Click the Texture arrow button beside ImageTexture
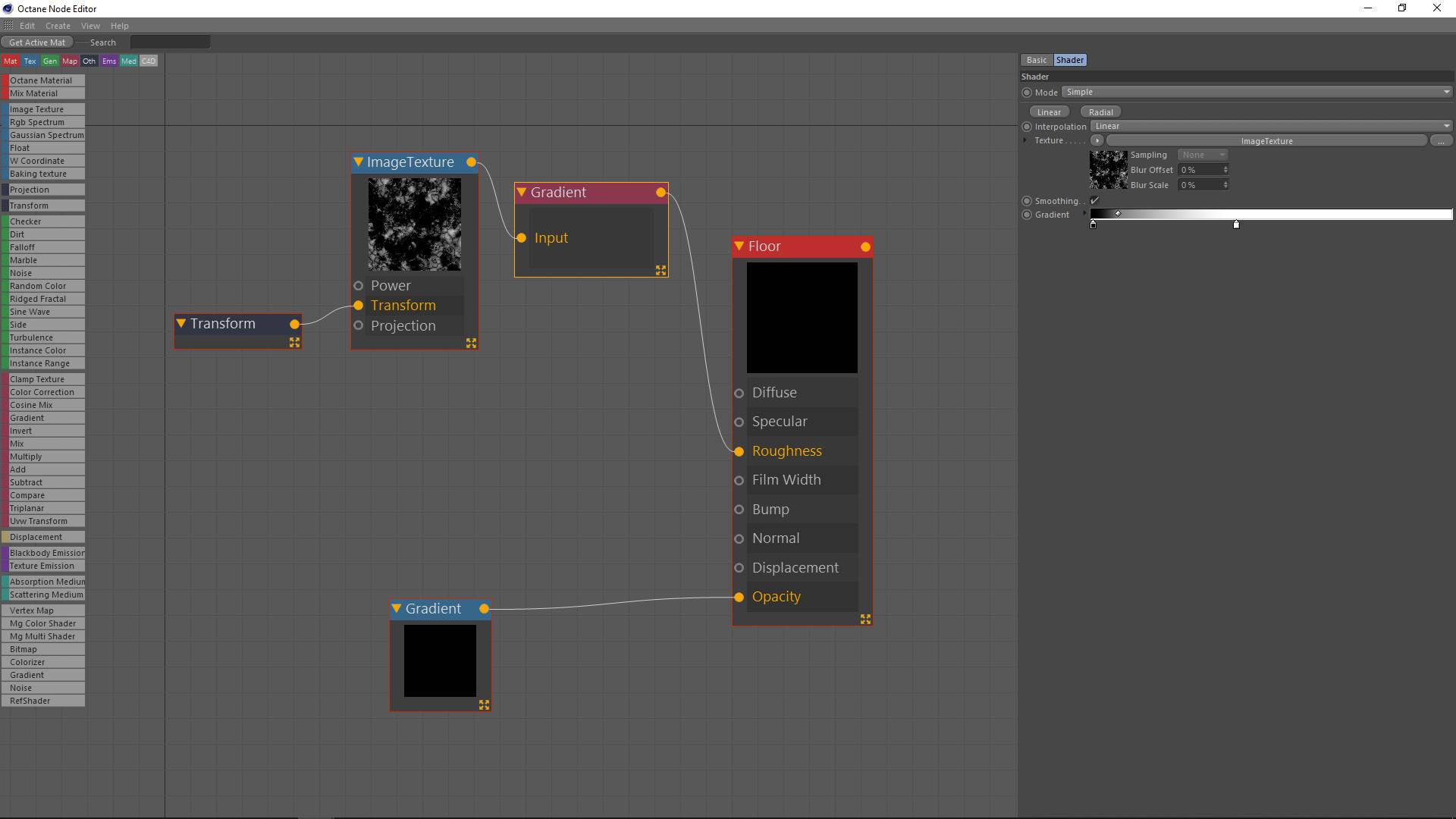 click(x=1097, y=141)
